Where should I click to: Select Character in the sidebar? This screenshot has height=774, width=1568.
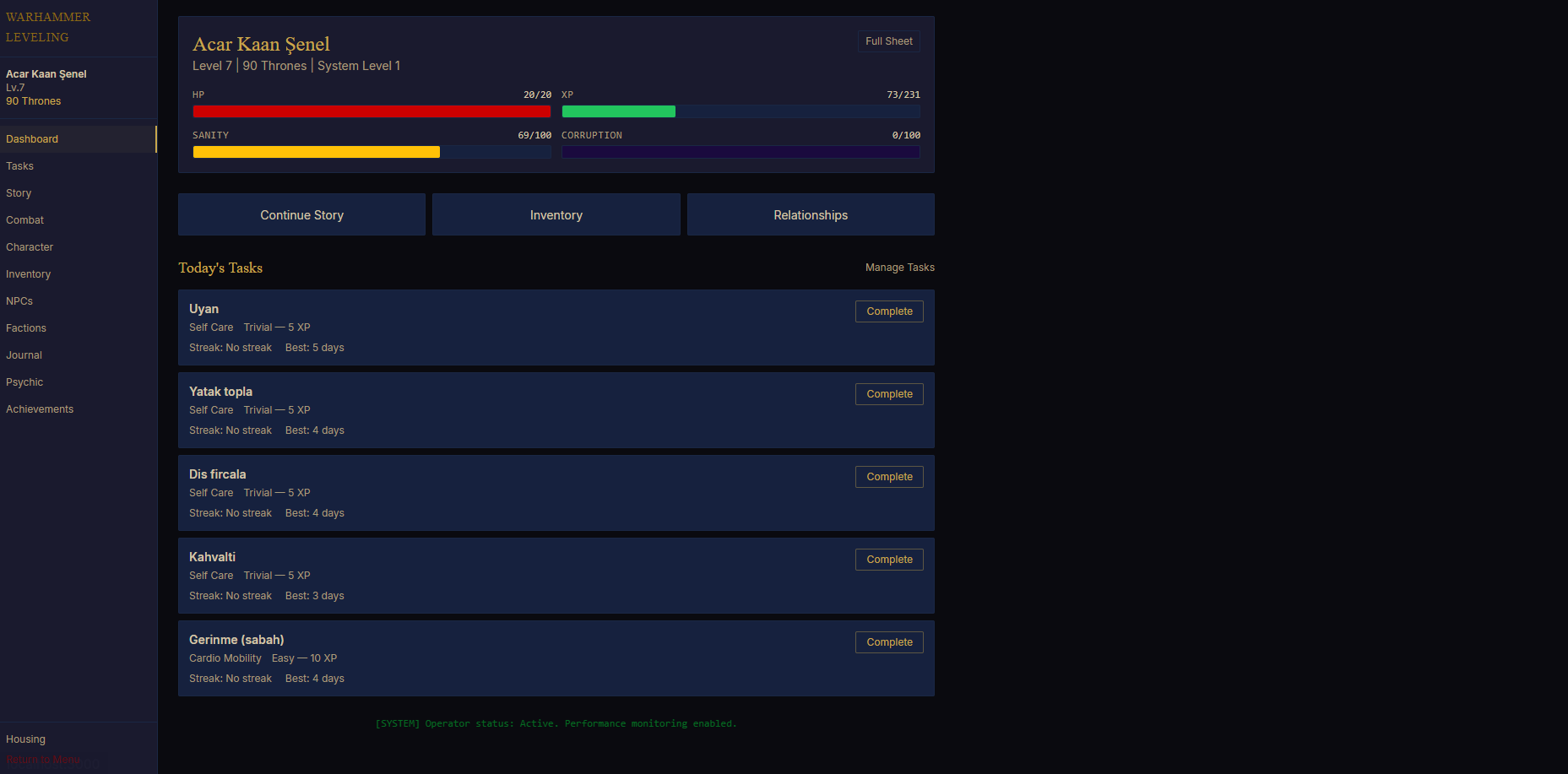coord(30,247)
